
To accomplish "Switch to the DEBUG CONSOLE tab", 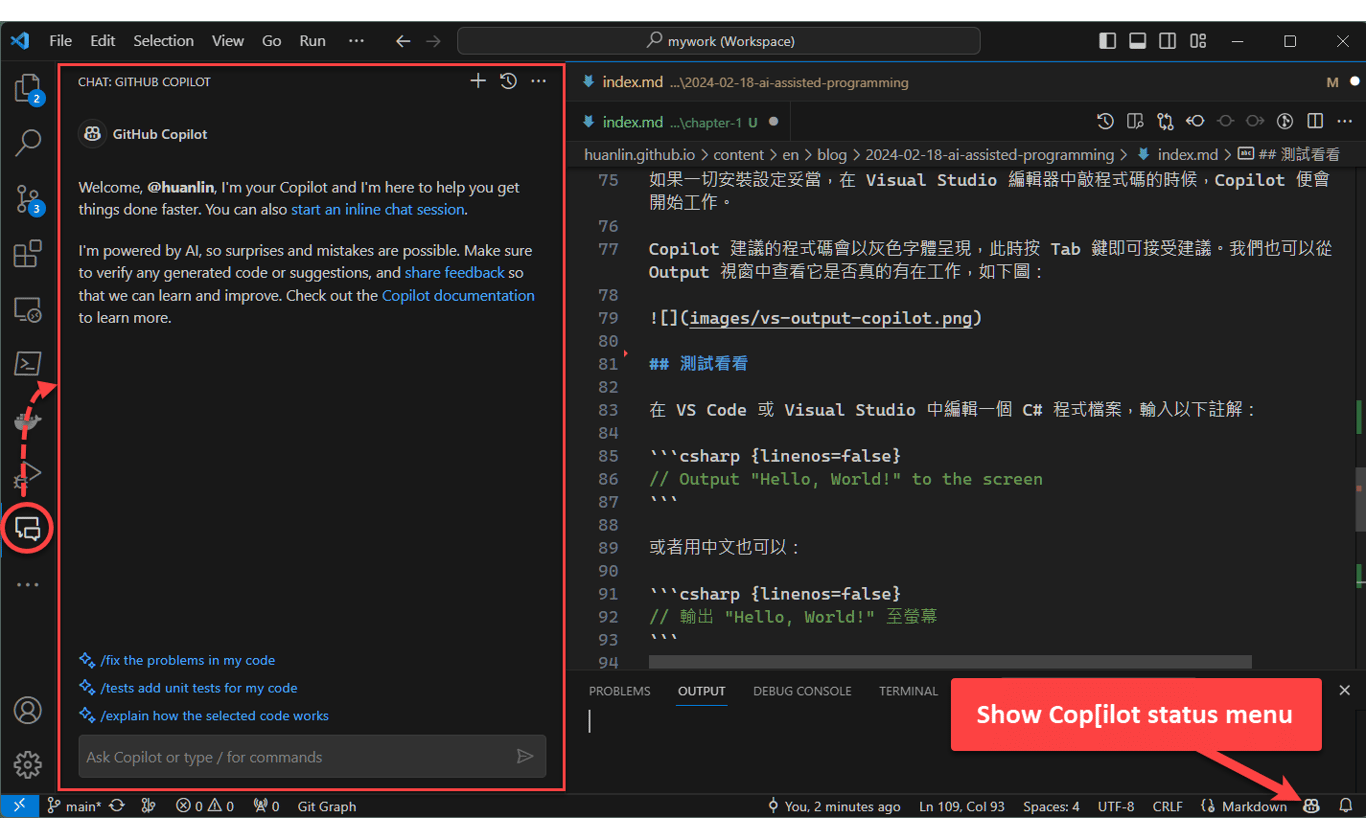I will (x=802, y=691).
